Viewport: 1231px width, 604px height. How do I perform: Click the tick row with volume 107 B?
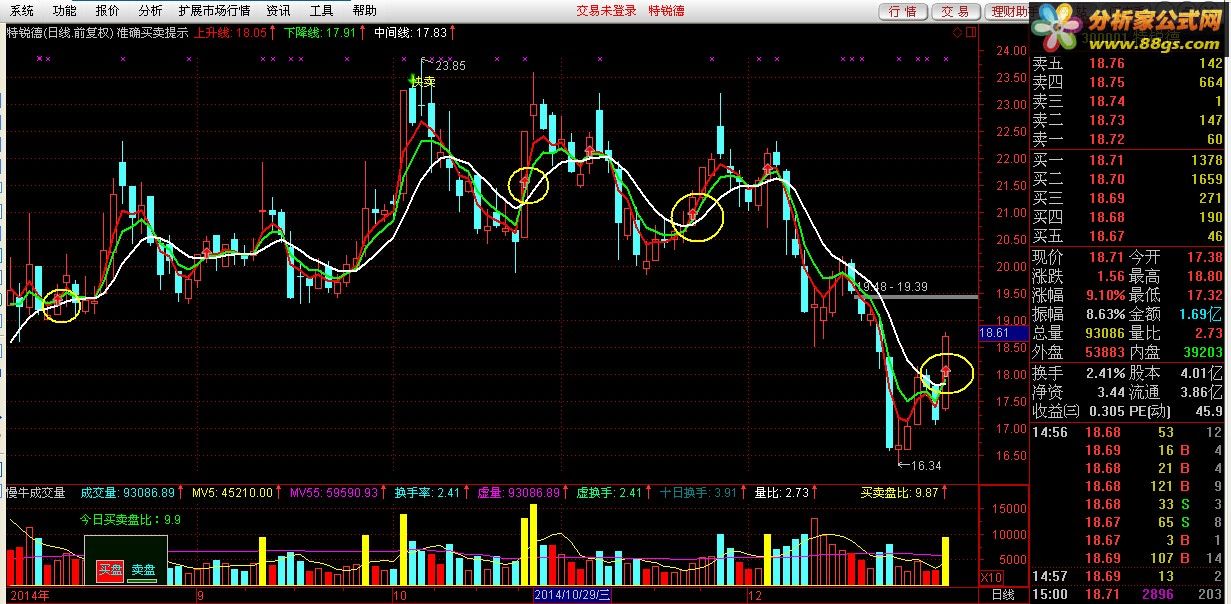point(1128,558)
